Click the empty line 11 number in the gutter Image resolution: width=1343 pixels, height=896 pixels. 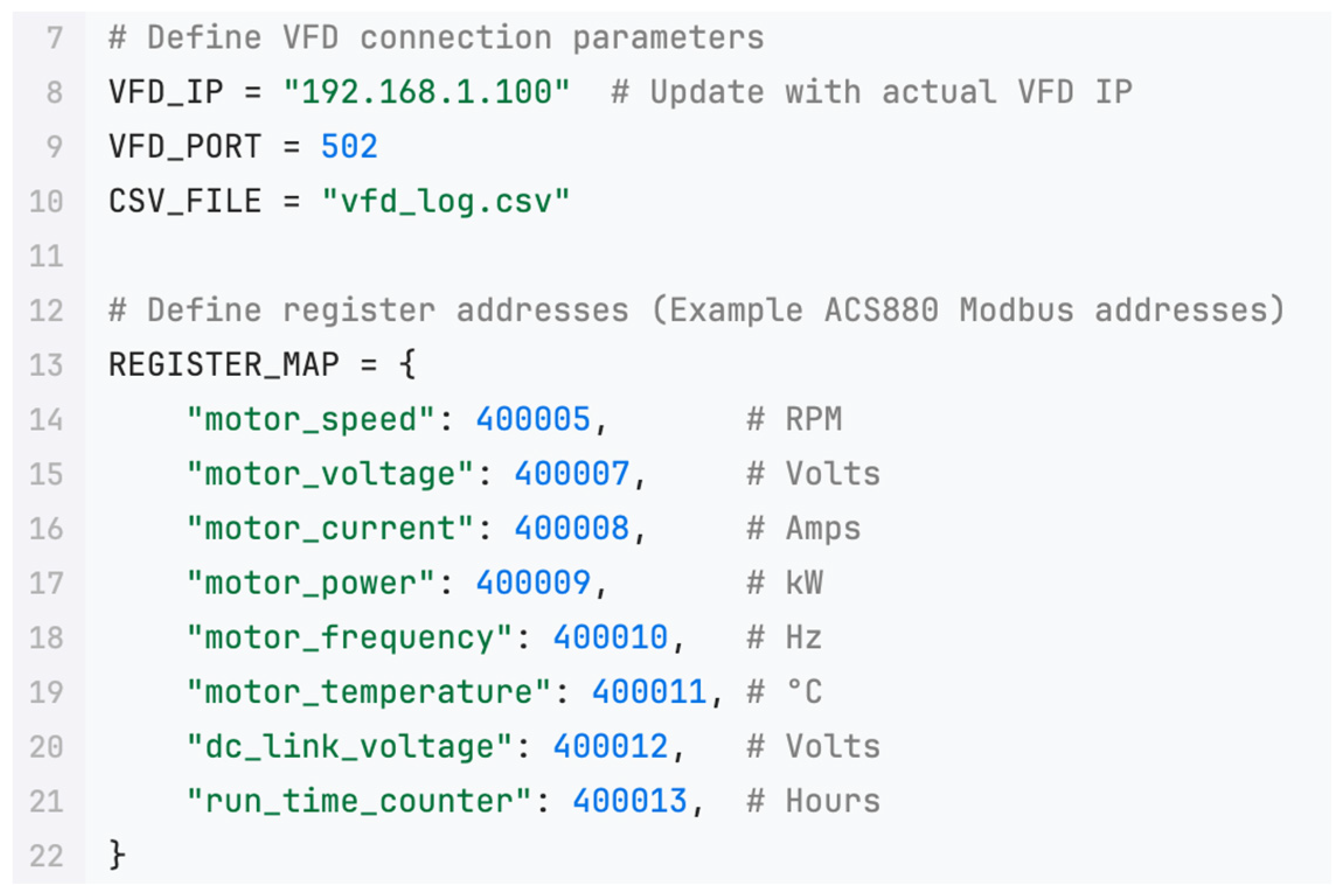[46, 256]
